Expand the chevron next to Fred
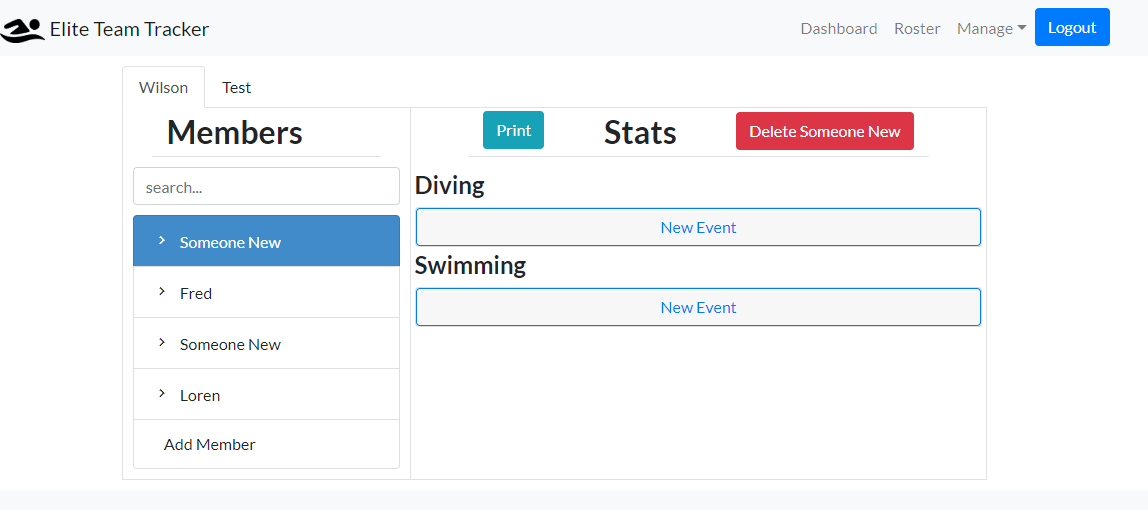 coord(161,292)
